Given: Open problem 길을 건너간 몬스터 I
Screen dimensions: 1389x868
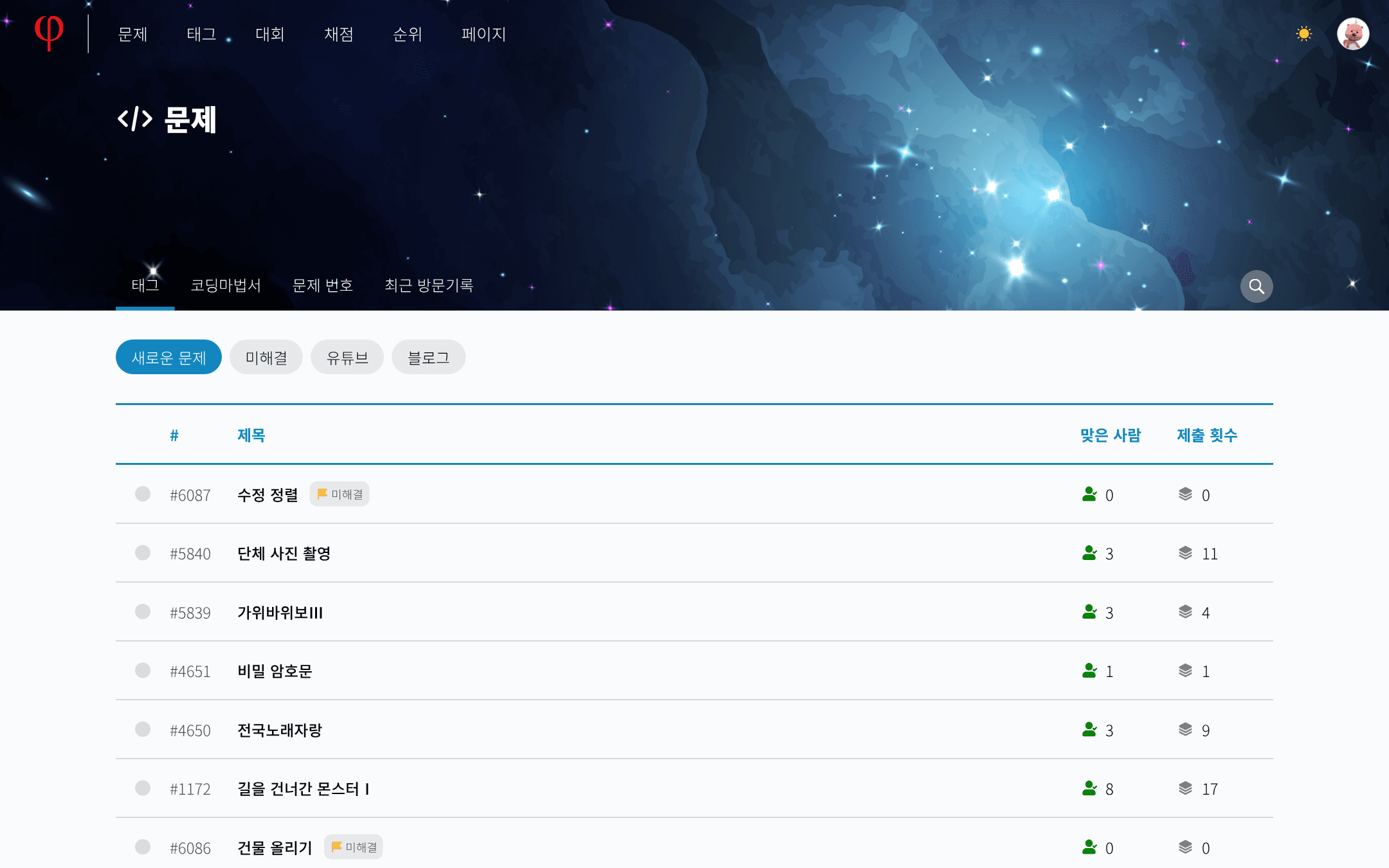Looking at the screenshot, I should 304,789.
